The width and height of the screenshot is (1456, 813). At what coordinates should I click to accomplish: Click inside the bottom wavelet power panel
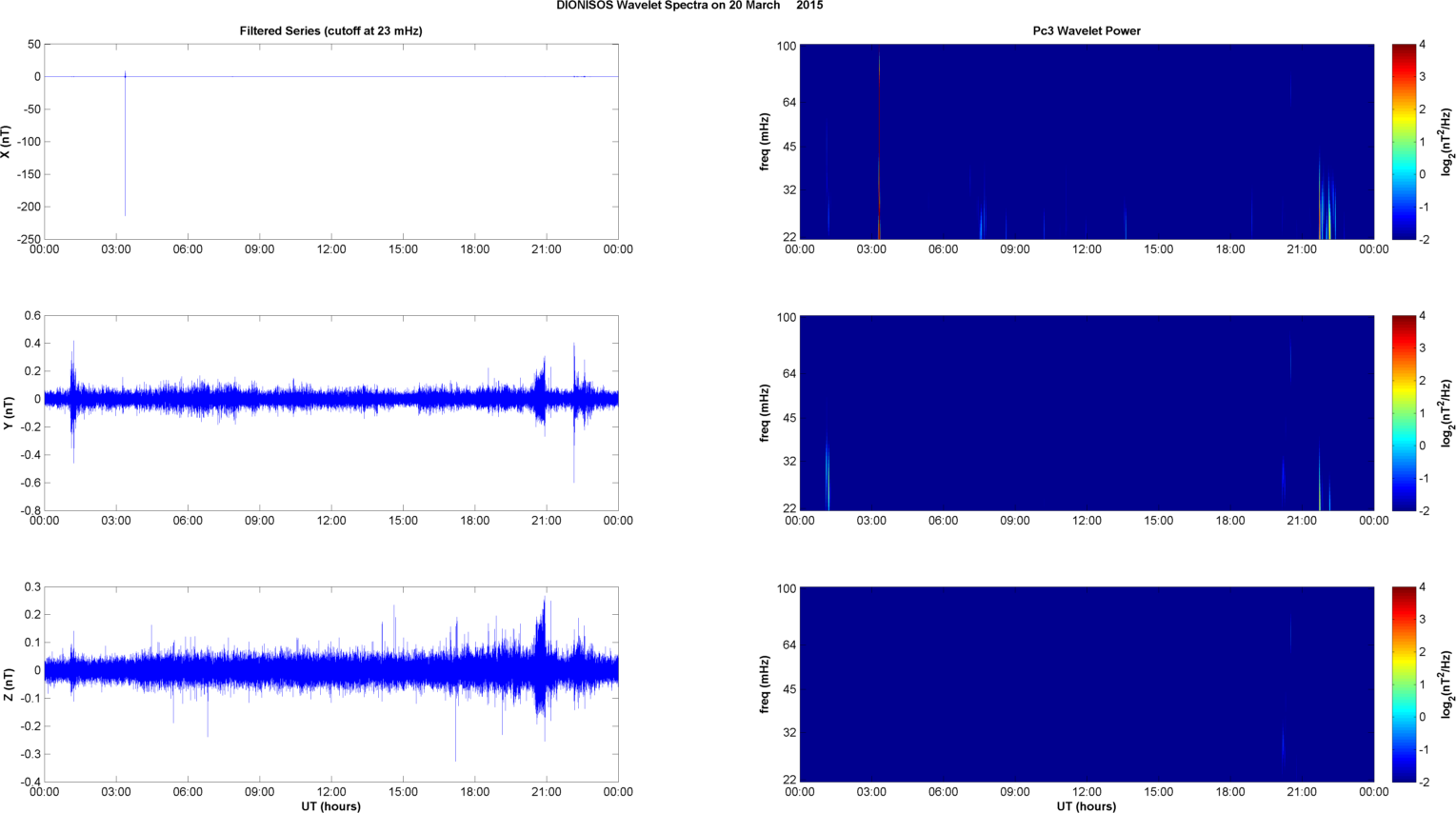1087,684
